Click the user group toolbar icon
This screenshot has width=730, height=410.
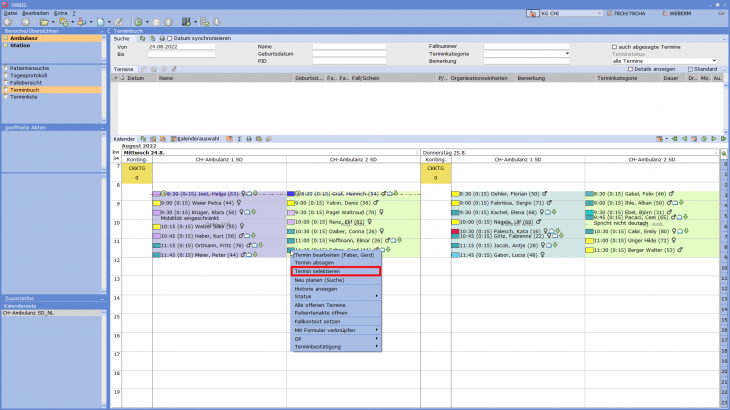(81, 21)
